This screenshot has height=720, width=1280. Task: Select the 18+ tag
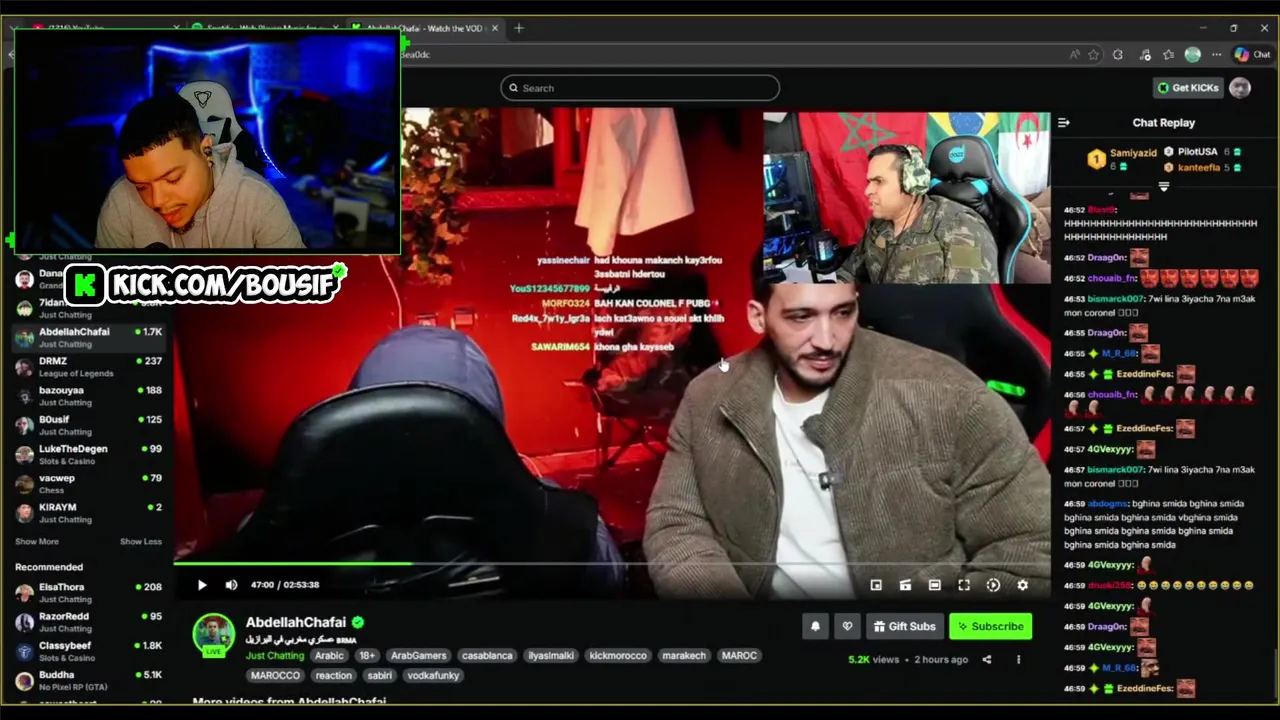pyautogui.click(x=367, y=656)
